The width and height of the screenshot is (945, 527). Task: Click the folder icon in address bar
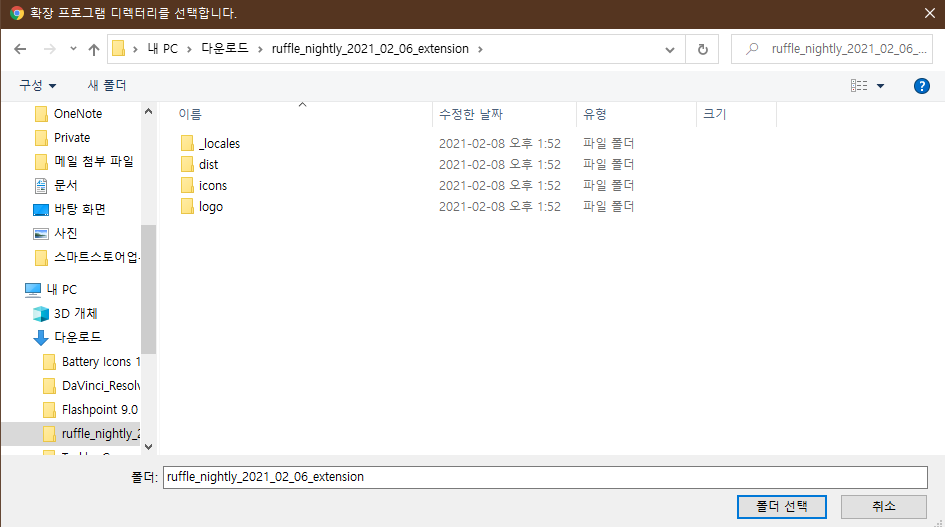coord(119,49)
